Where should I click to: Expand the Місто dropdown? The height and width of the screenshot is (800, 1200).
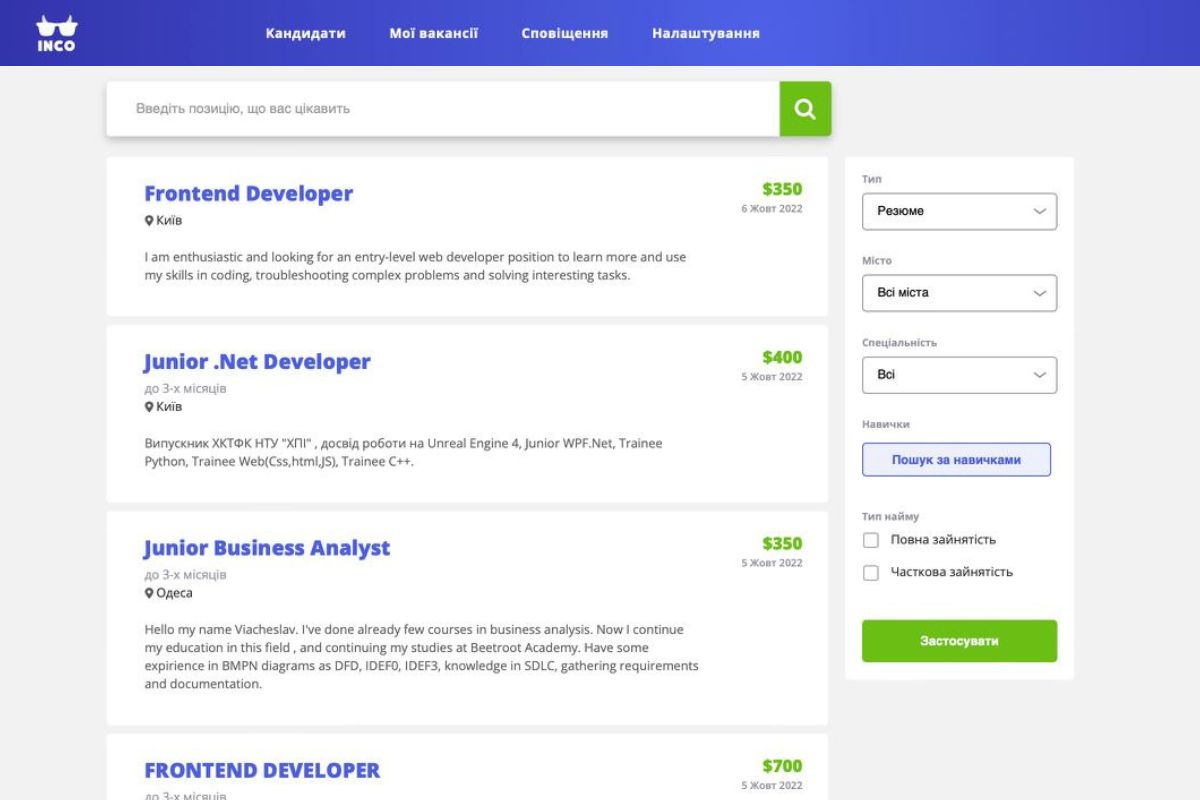958,293
